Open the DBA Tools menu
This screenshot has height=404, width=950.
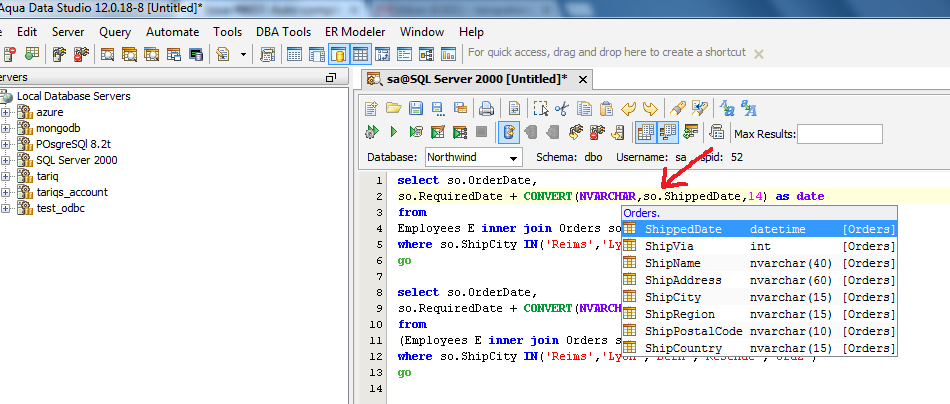[x=283, y=32]
